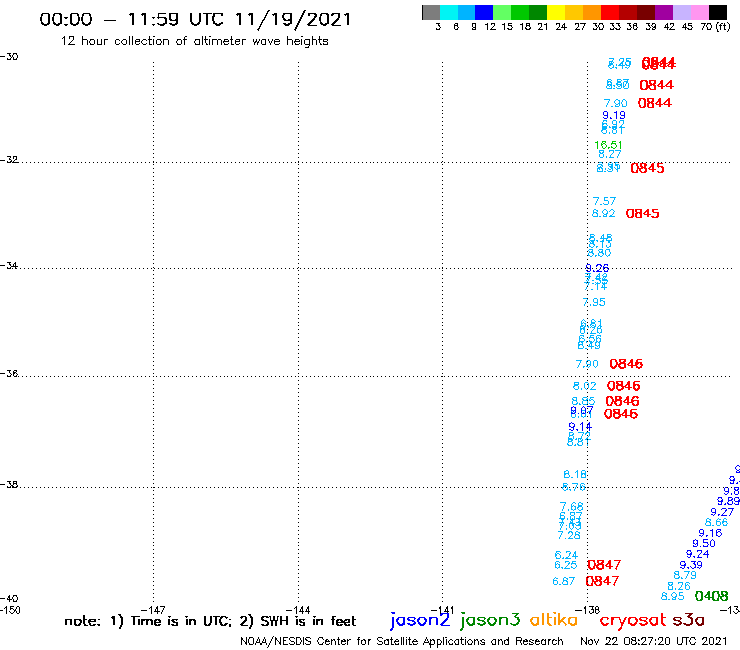
Task: Select the purple swatch in the color scale
Action: [x=664, y=12]
